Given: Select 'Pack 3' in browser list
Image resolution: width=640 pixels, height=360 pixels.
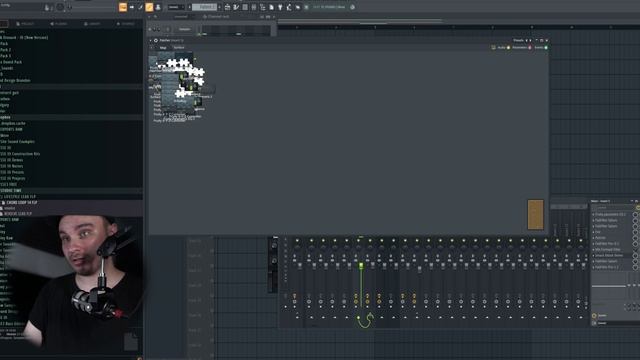Looking at the screenshot, I should [6, 56].
